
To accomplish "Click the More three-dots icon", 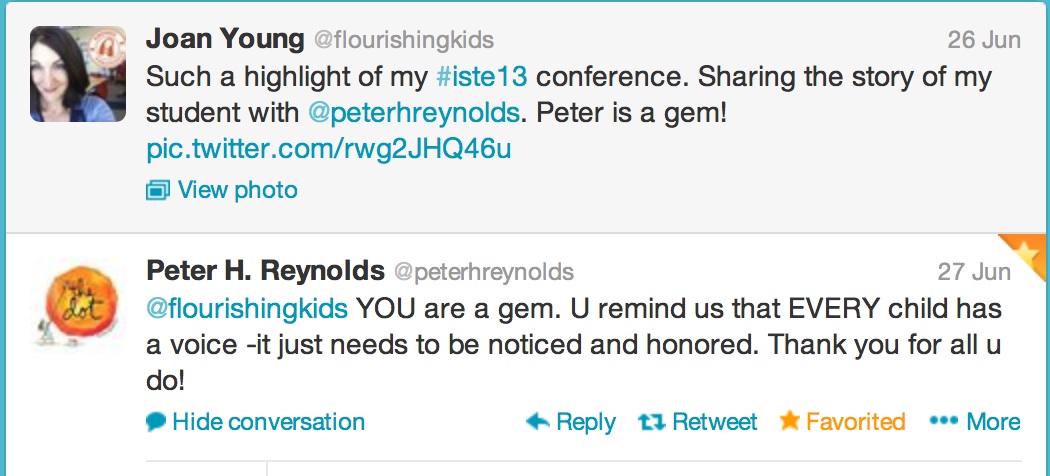I will [943, 422].
